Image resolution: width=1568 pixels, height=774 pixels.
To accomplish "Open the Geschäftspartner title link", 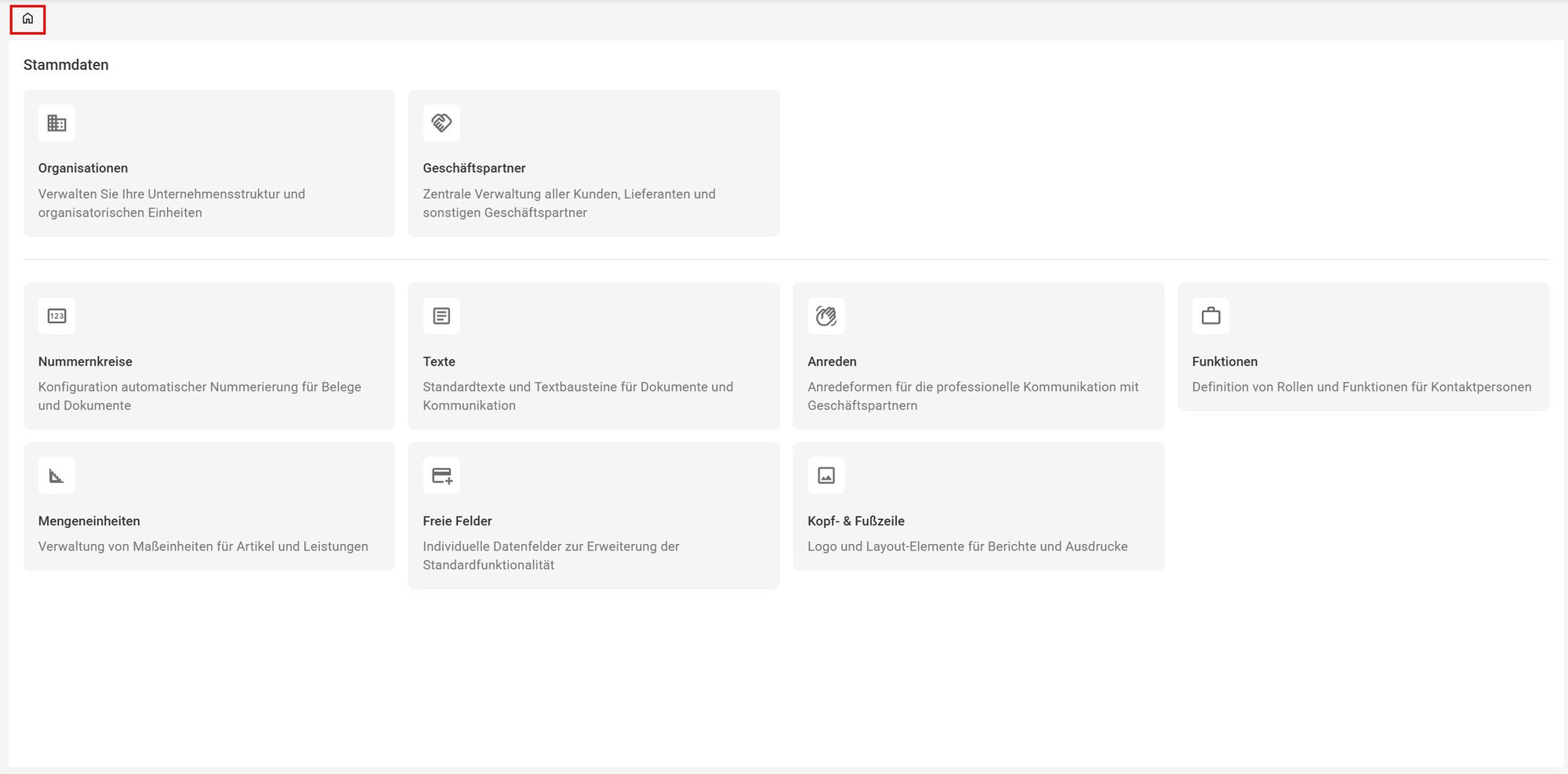I will (x=474, y=168).
